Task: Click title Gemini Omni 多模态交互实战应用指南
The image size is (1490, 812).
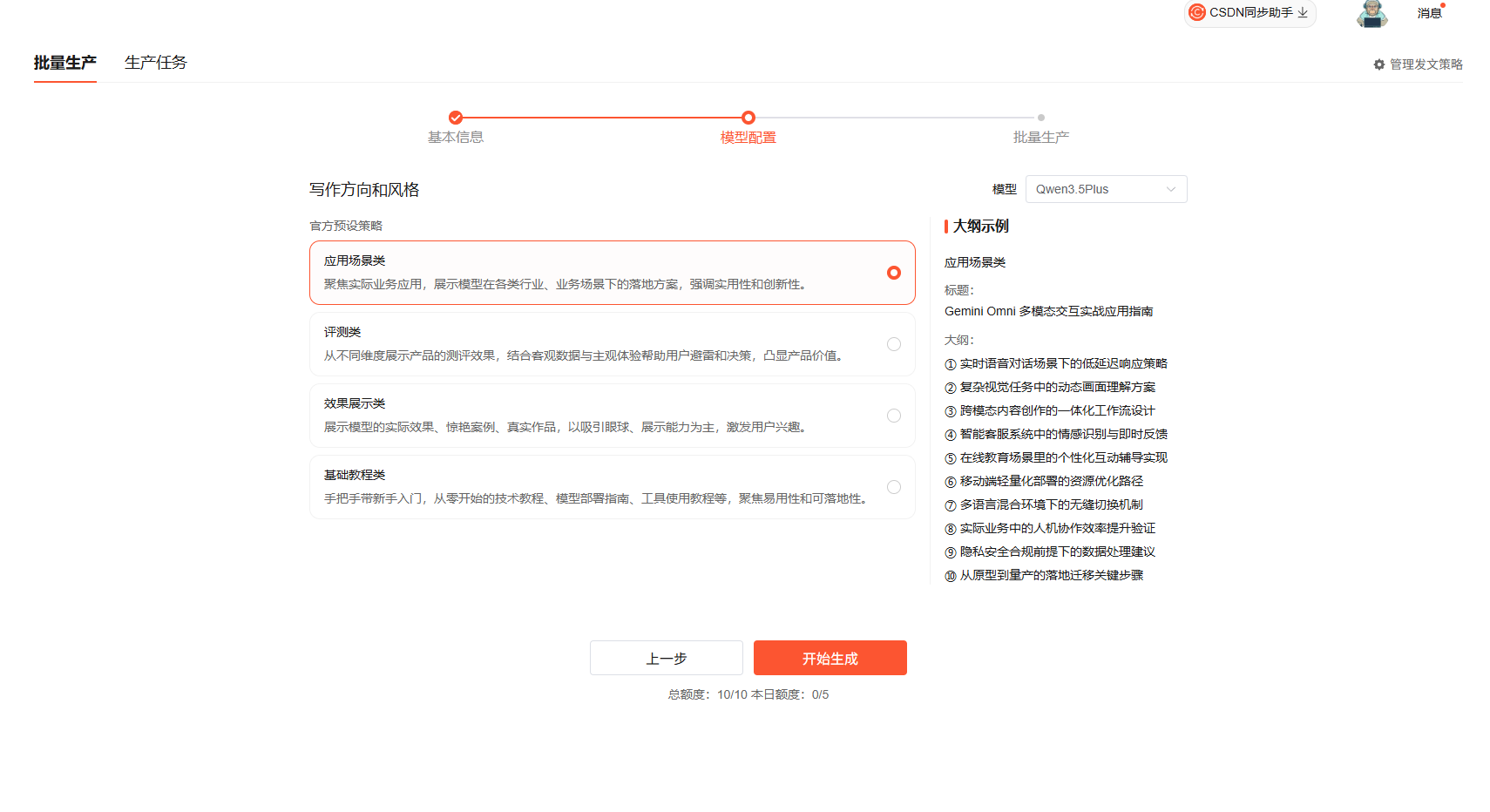Action: [1049, 311]
